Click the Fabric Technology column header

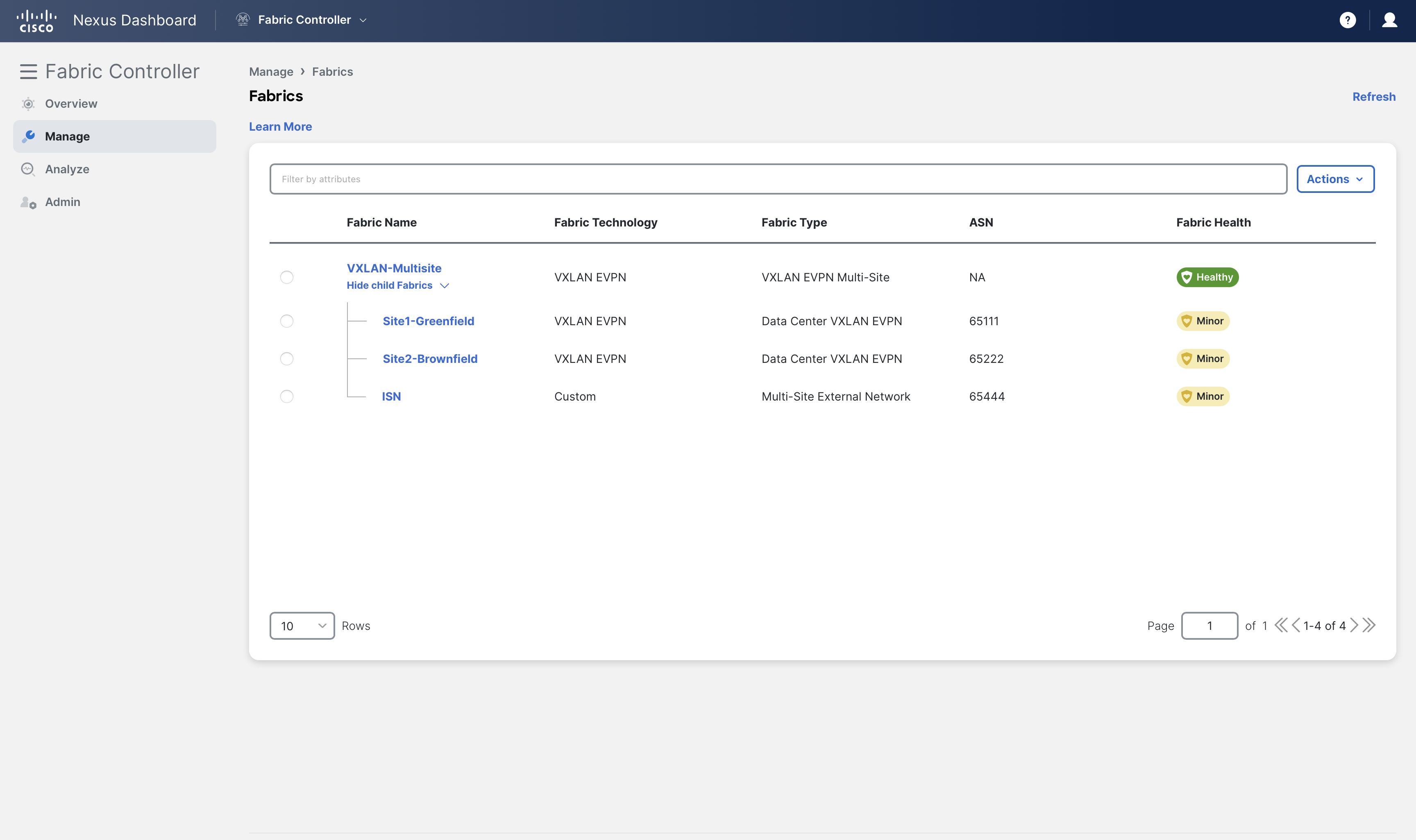[606, 222]
